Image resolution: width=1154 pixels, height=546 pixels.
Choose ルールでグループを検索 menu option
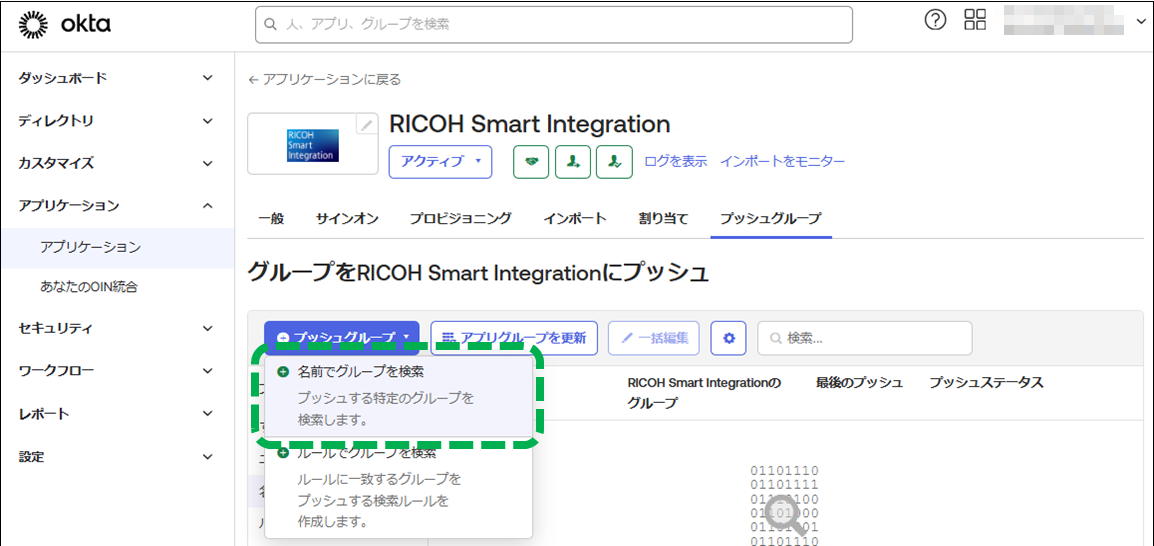[398, 489]
